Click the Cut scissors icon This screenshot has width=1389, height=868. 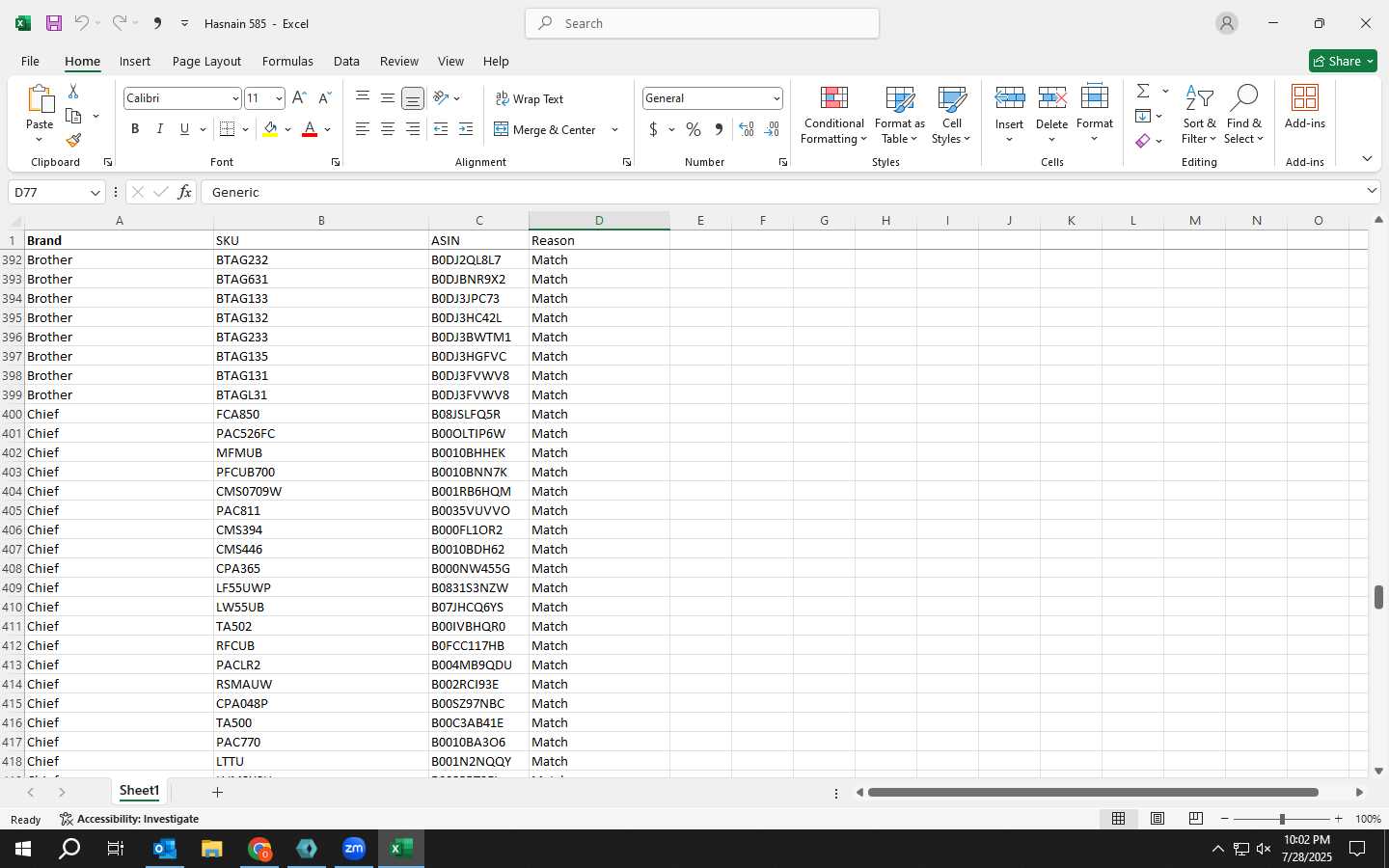73,91
